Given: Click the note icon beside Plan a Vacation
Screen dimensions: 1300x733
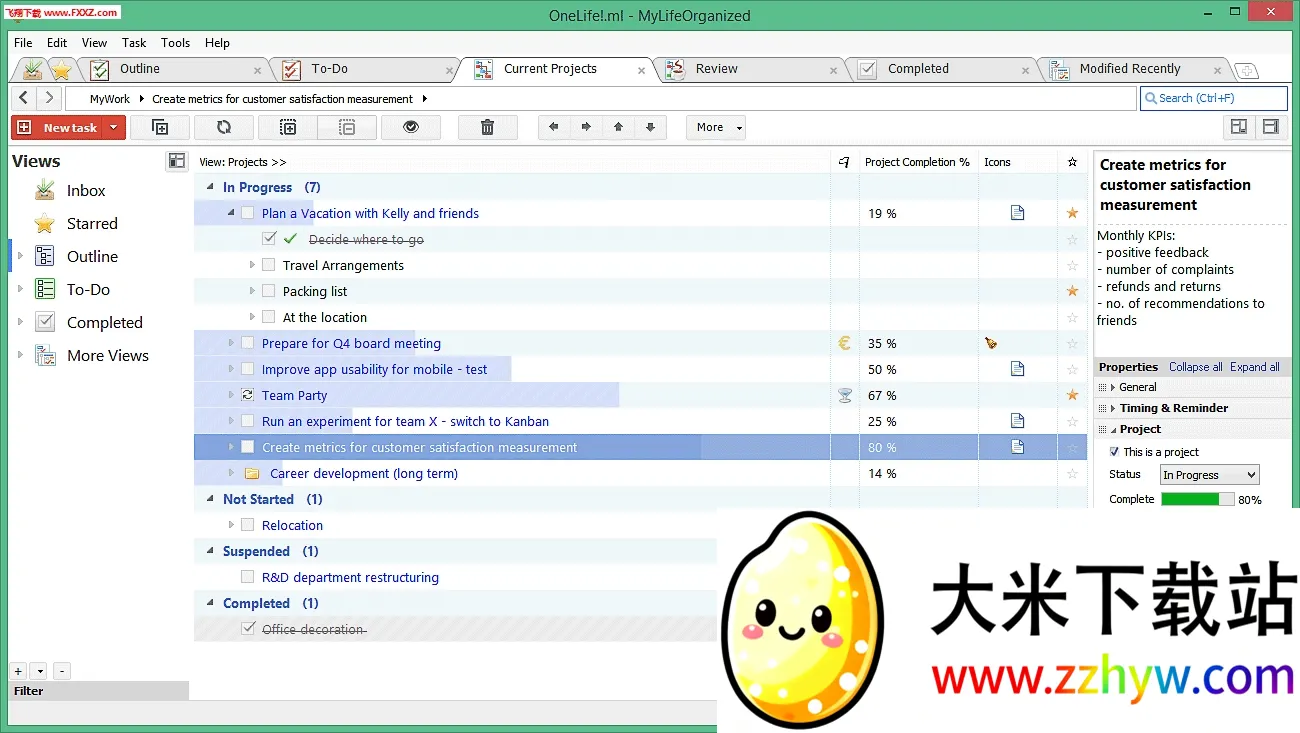Looking at the screenshot, I should [1017, 212].
